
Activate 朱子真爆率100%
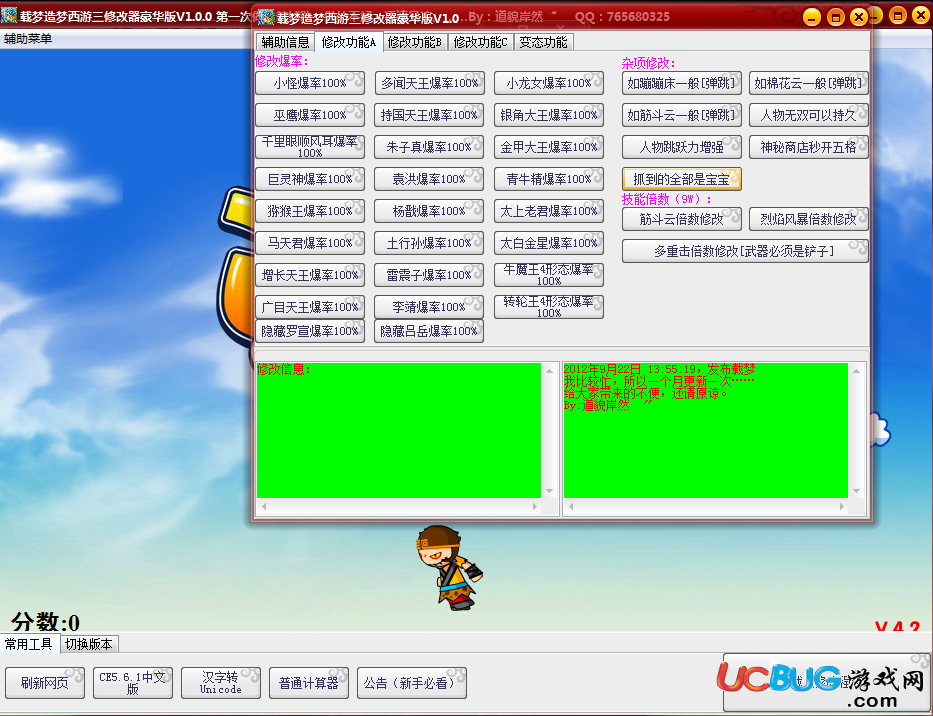[429, 147]
